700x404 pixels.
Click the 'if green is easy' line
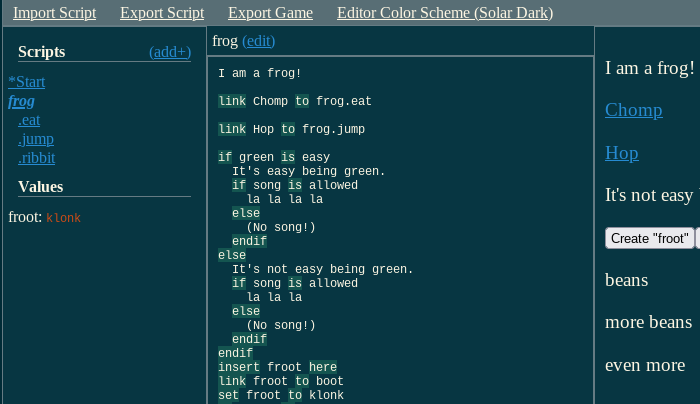[274, 157]
